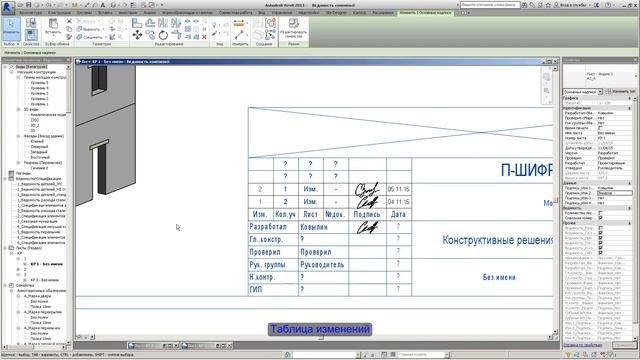
Task: Click the drawing view horizontal scrollbar
Action: pyautogui.click(x=321, y=337)
